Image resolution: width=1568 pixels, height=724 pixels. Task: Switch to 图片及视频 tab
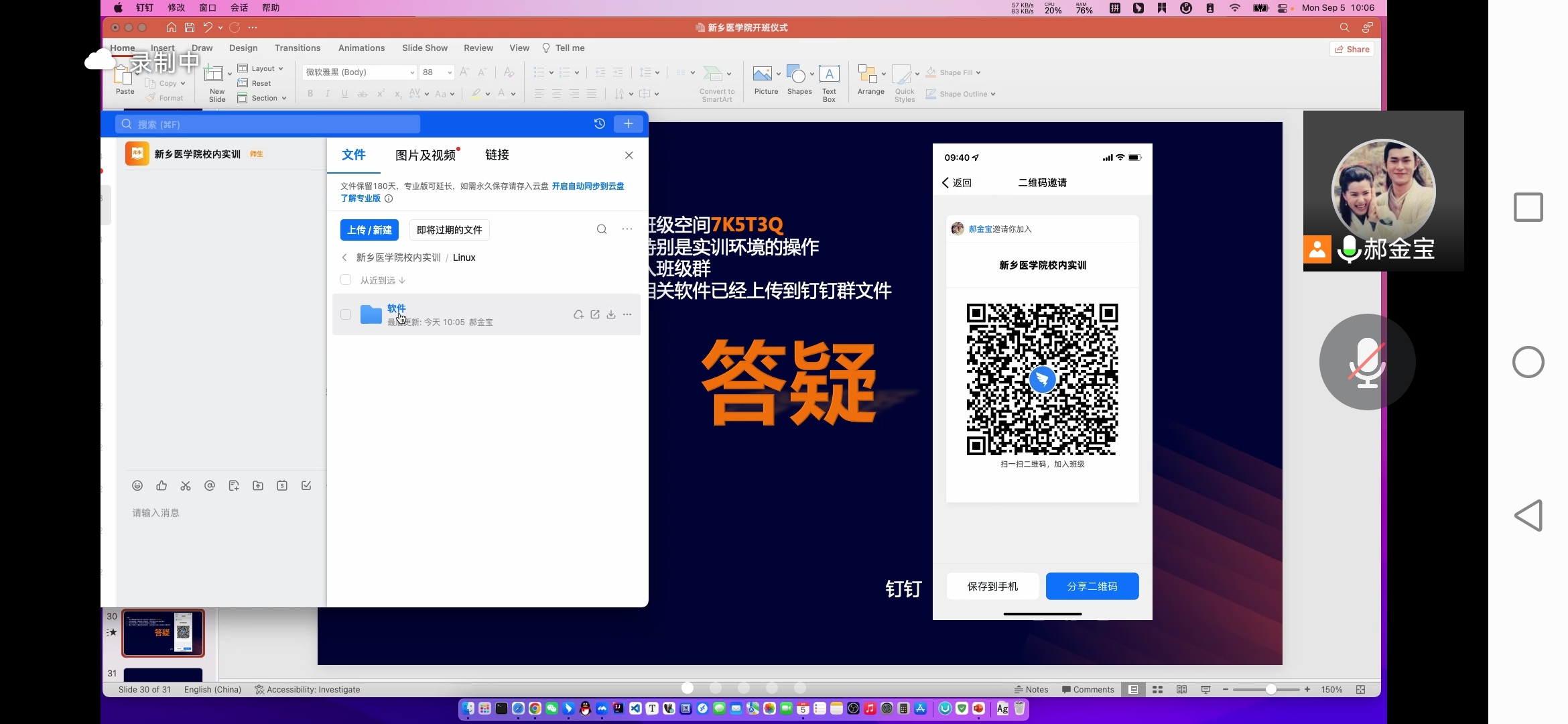coord(426,156)
